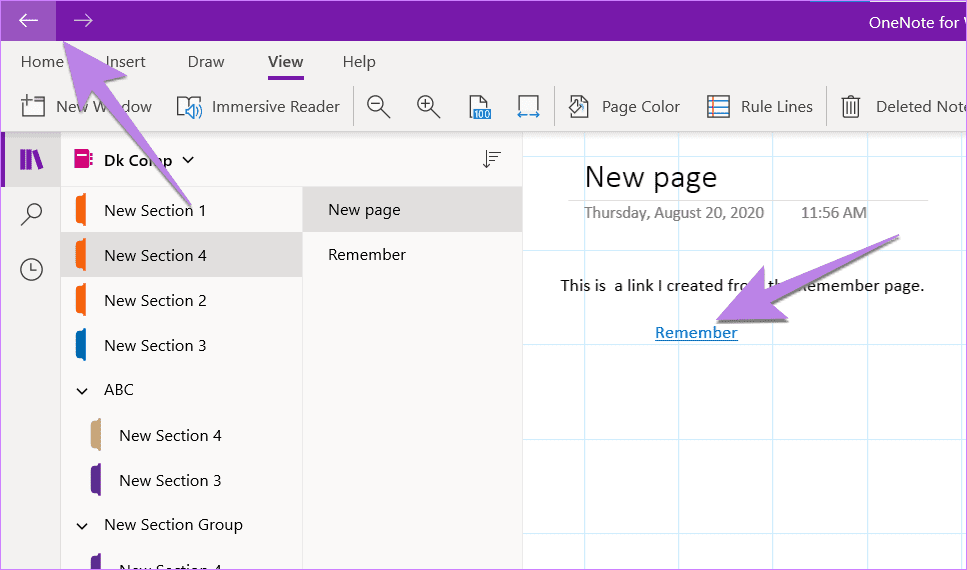Viewport: 967px width, 570px height.
Task: Click the New page title field
Action: tap(651, 178)
